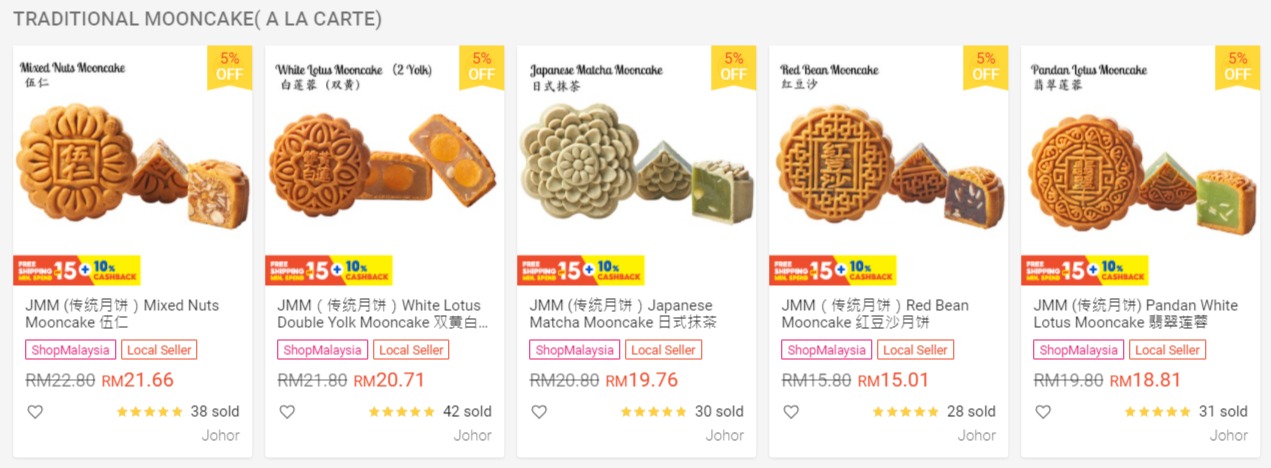Open the Pandan Lotus Mooncake image
Image resolution: width=1271 pixels, height=468 pixels.
[1140, 160]
